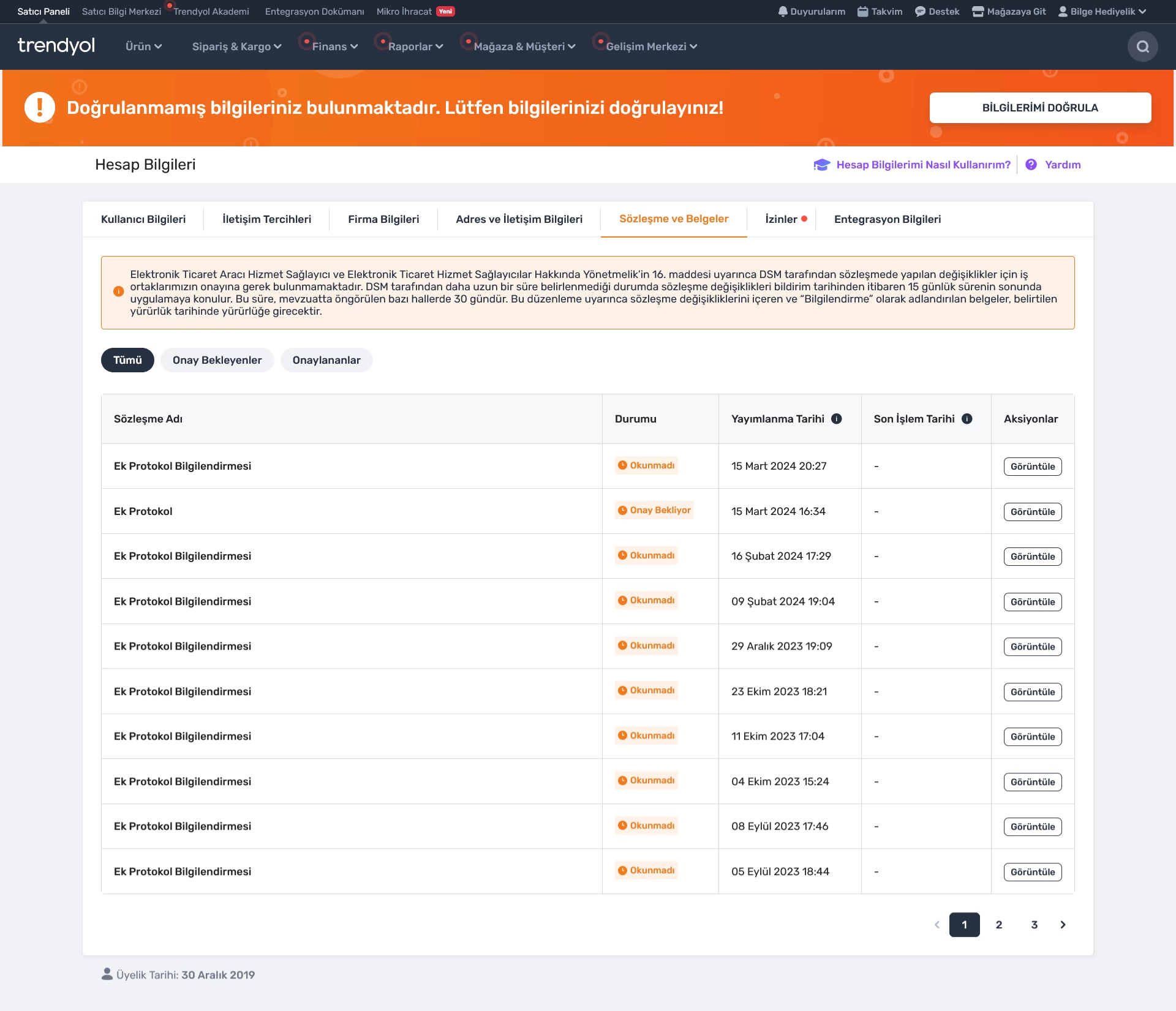Filter by Onay Bekleyenler
This screenshot has height=1011, width=1176.
click(217, 360)
